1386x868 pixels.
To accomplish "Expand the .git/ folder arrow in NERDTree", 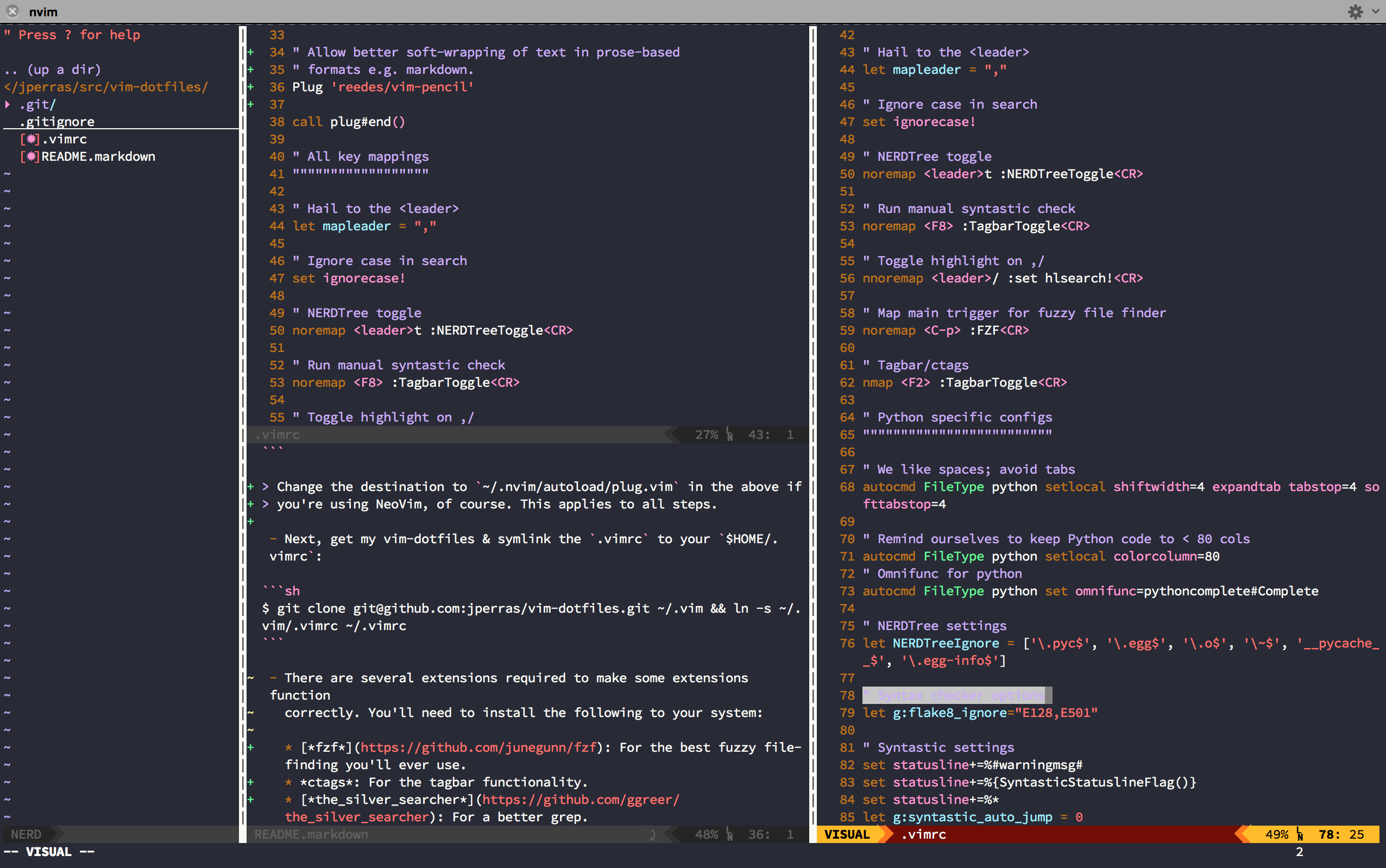I will [8, 104].
